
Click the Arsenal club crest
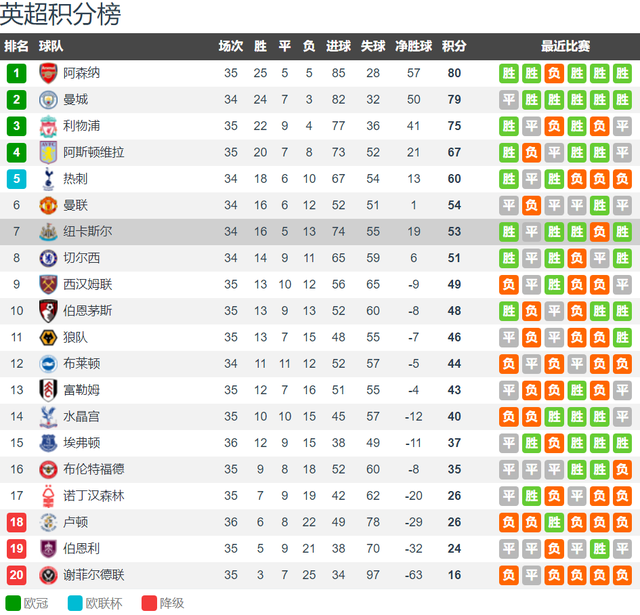48,73
